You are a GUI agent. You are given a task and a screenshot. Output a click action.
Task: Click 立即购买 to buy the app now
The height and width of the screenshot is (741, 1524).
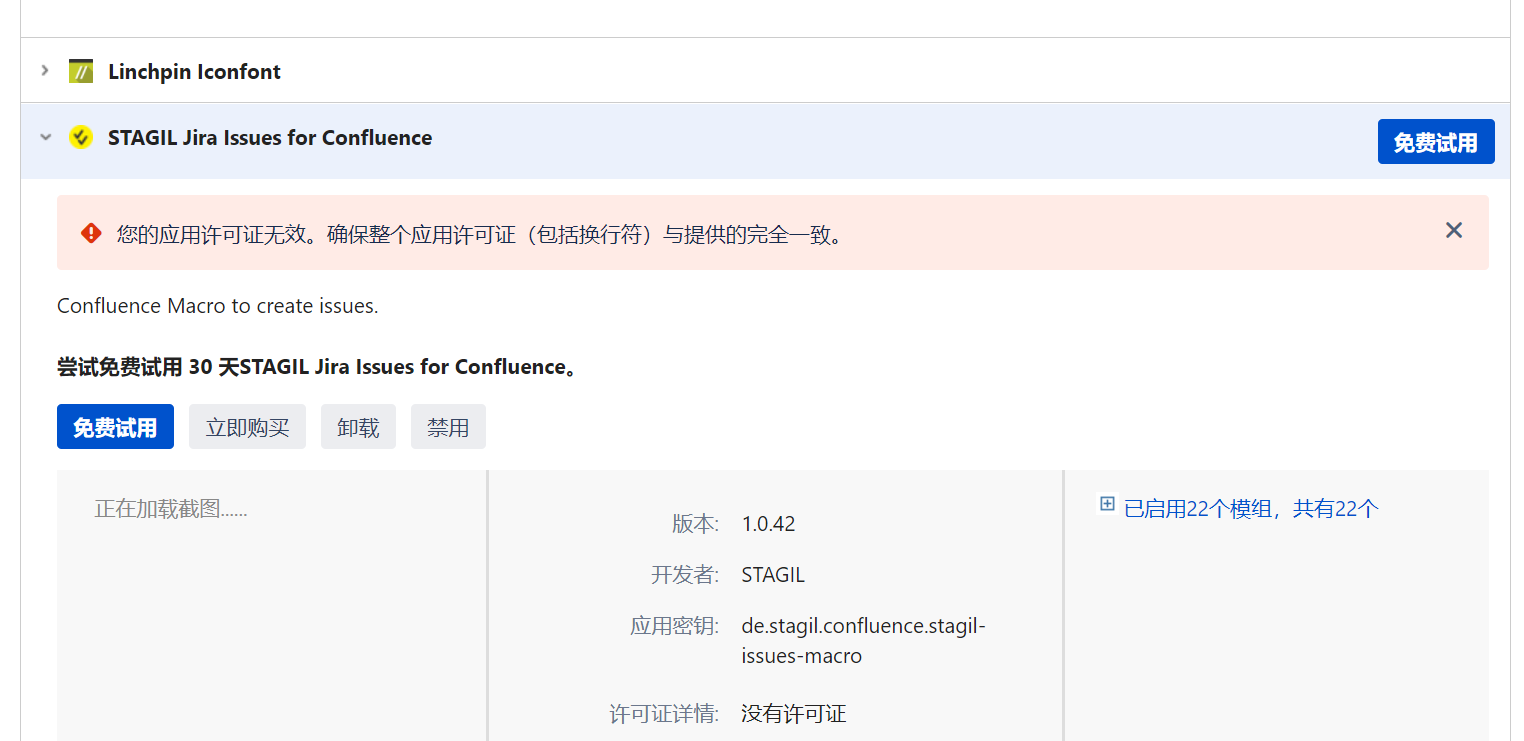tap(247, 426)
